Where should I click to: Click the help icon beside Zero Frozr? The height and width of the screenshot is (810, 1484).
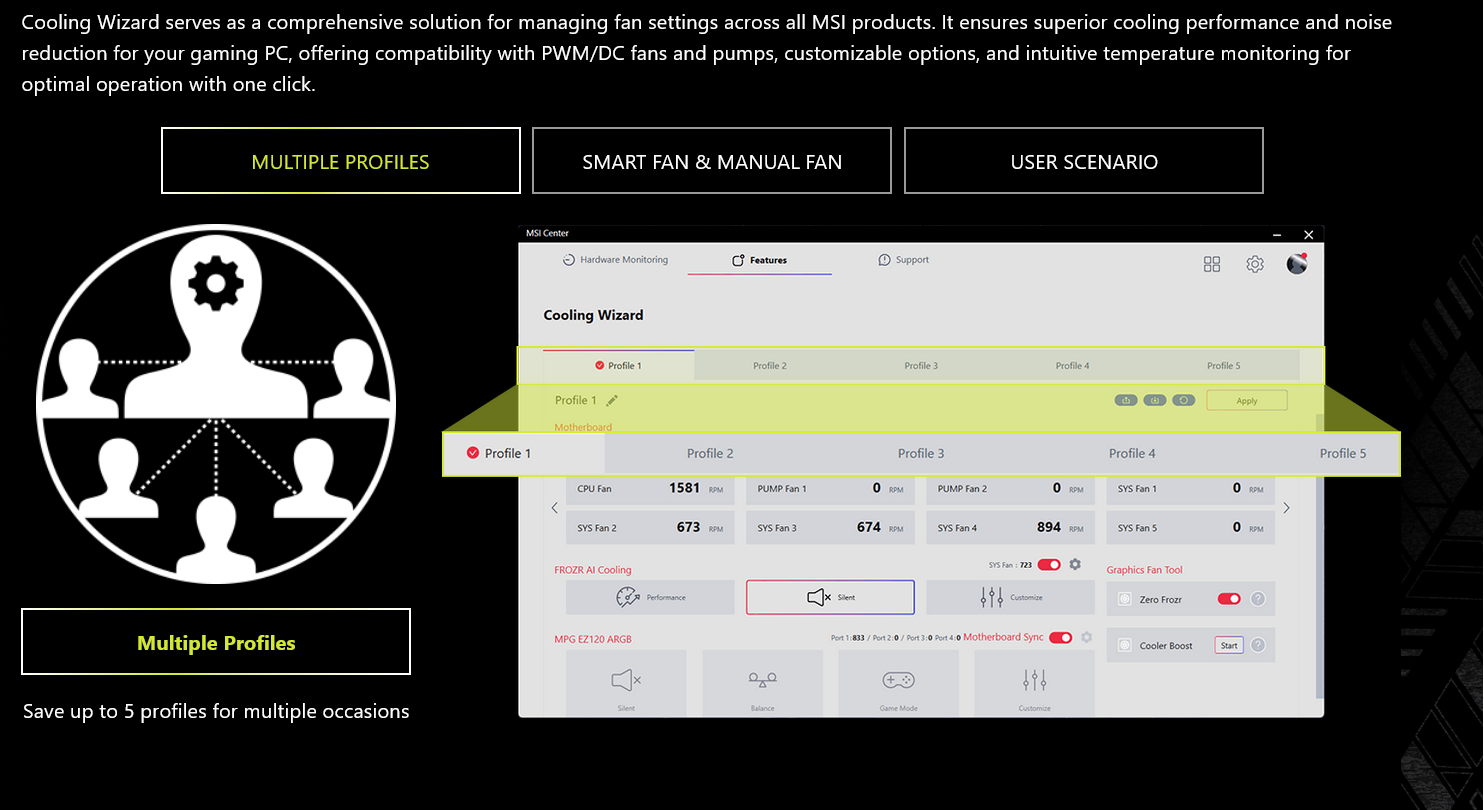(1258, 599)
